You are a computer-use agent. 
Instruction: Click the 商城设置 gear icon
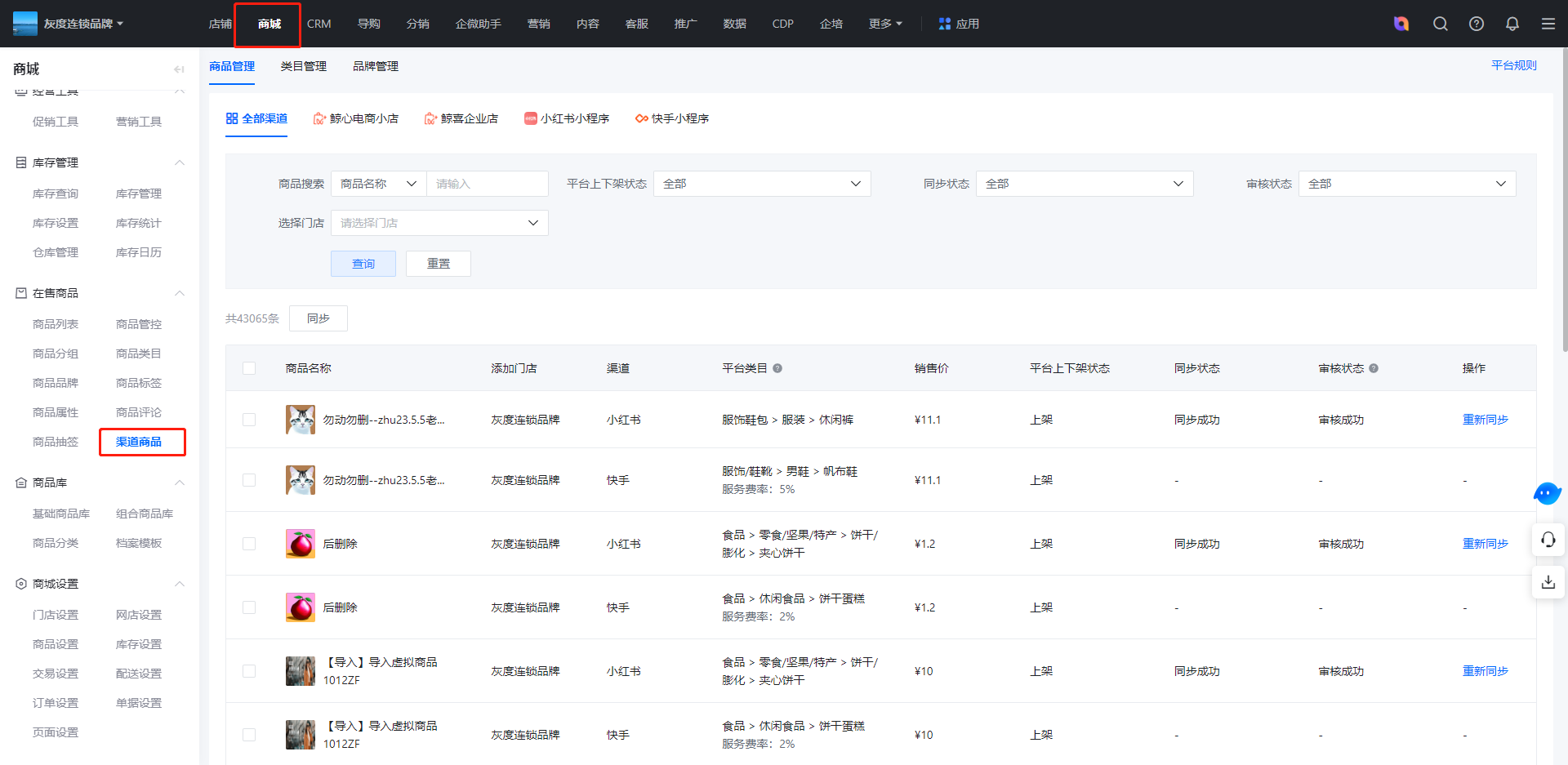[x=21, y=584]
